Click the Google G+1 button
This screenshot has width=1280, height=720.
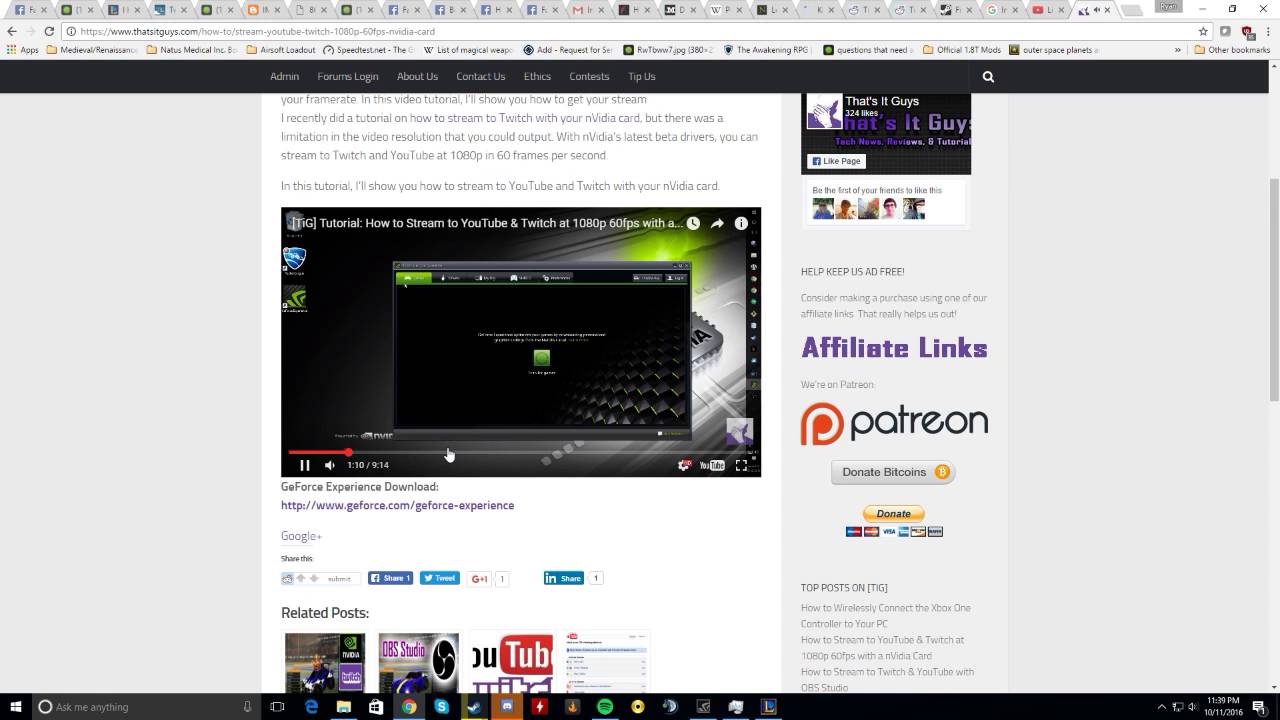[x=480, y=578]
